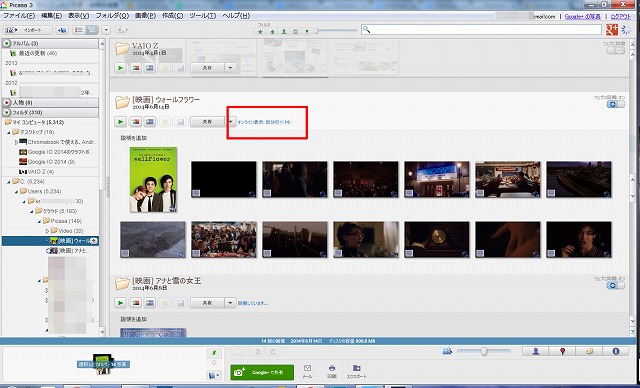Click upload arrow on selected ウォール tree row

[93, 241]
